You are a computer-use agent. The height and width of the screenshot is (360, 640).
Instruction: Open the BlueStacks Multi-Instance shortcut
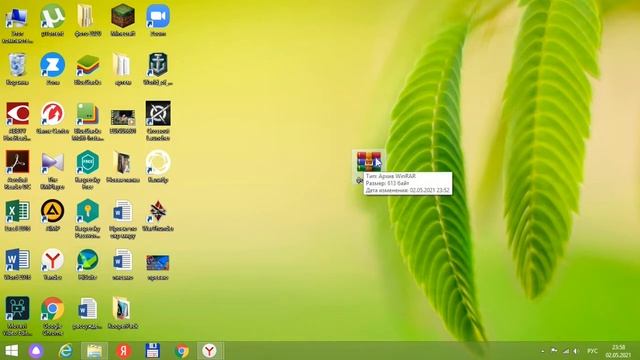tap(87, 114)
